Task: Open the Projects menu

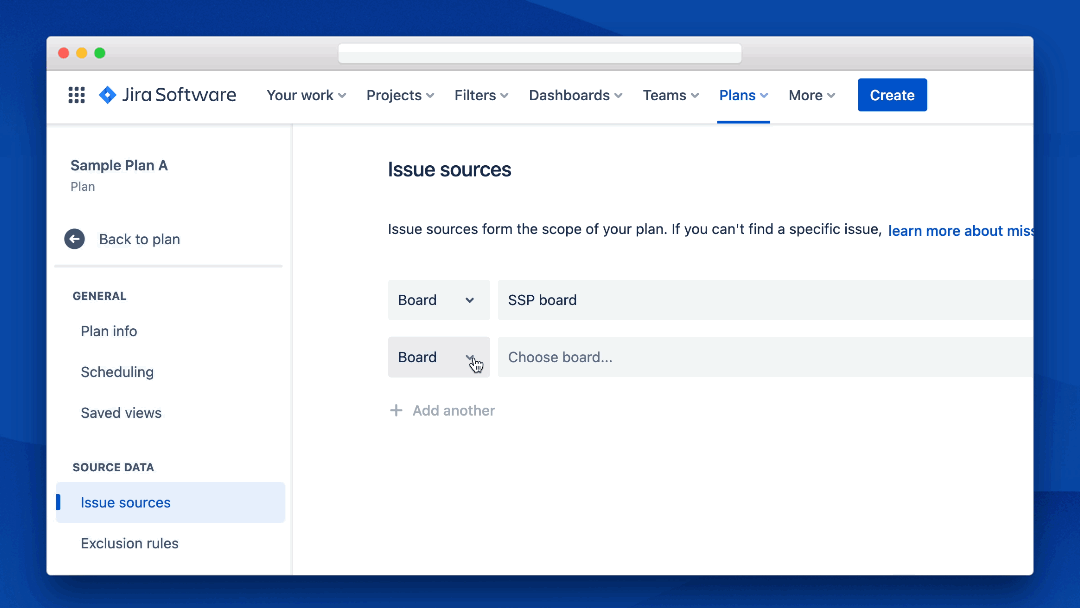Action: 400,95
